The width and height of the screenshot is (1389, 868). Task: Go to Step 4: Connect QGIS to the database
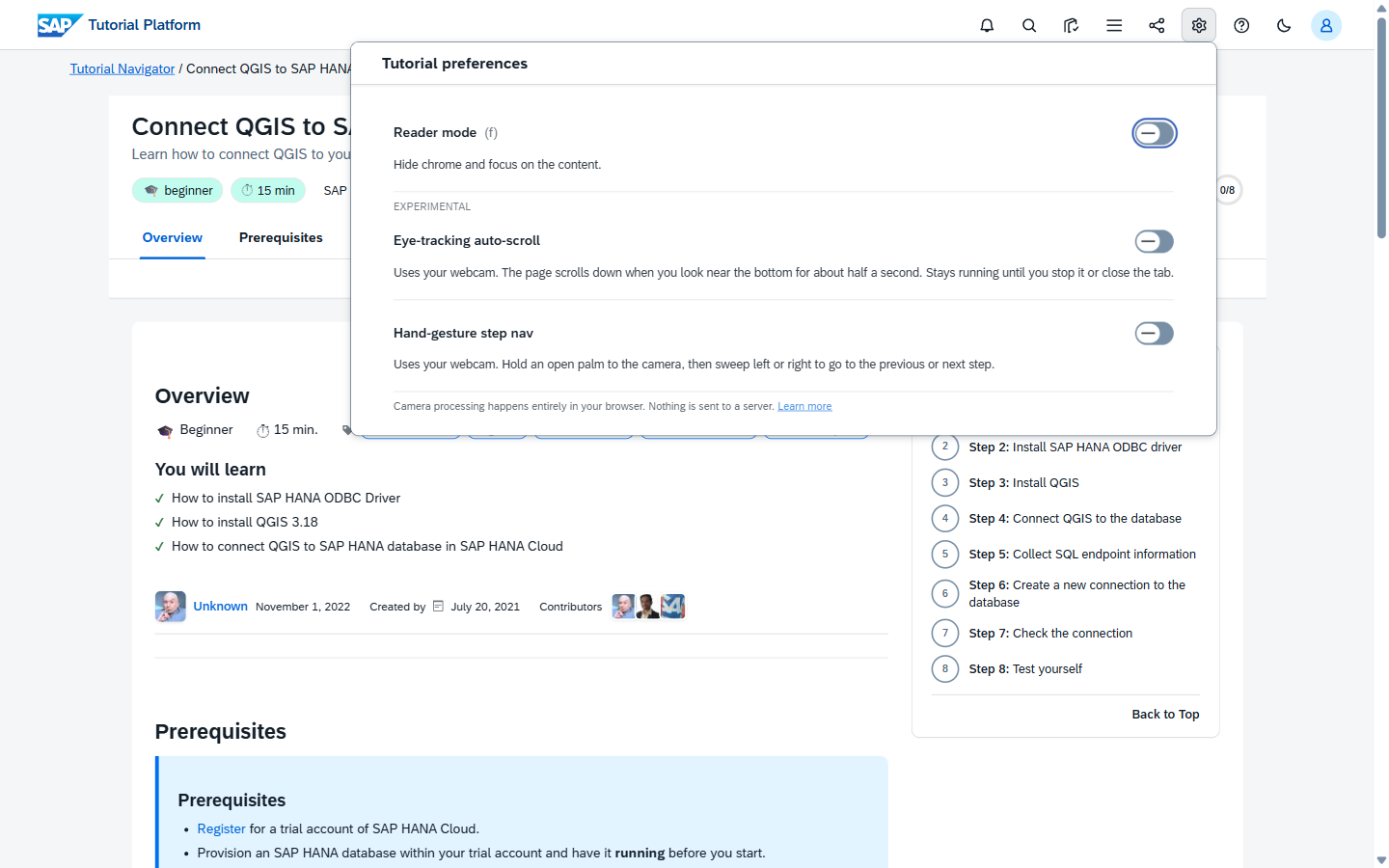(x=1075, y=519)
